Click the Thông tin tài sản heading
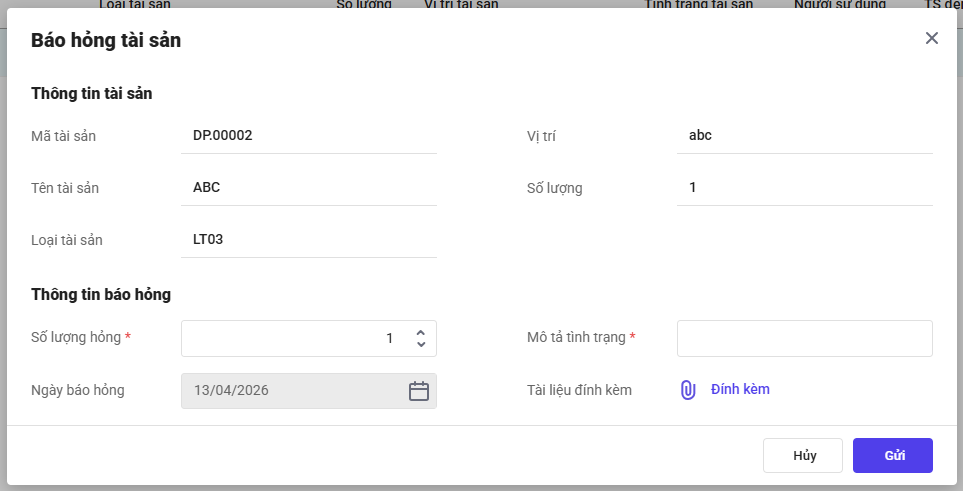The width and height of the screenshot is (963, 491). [x=92, y=93]
